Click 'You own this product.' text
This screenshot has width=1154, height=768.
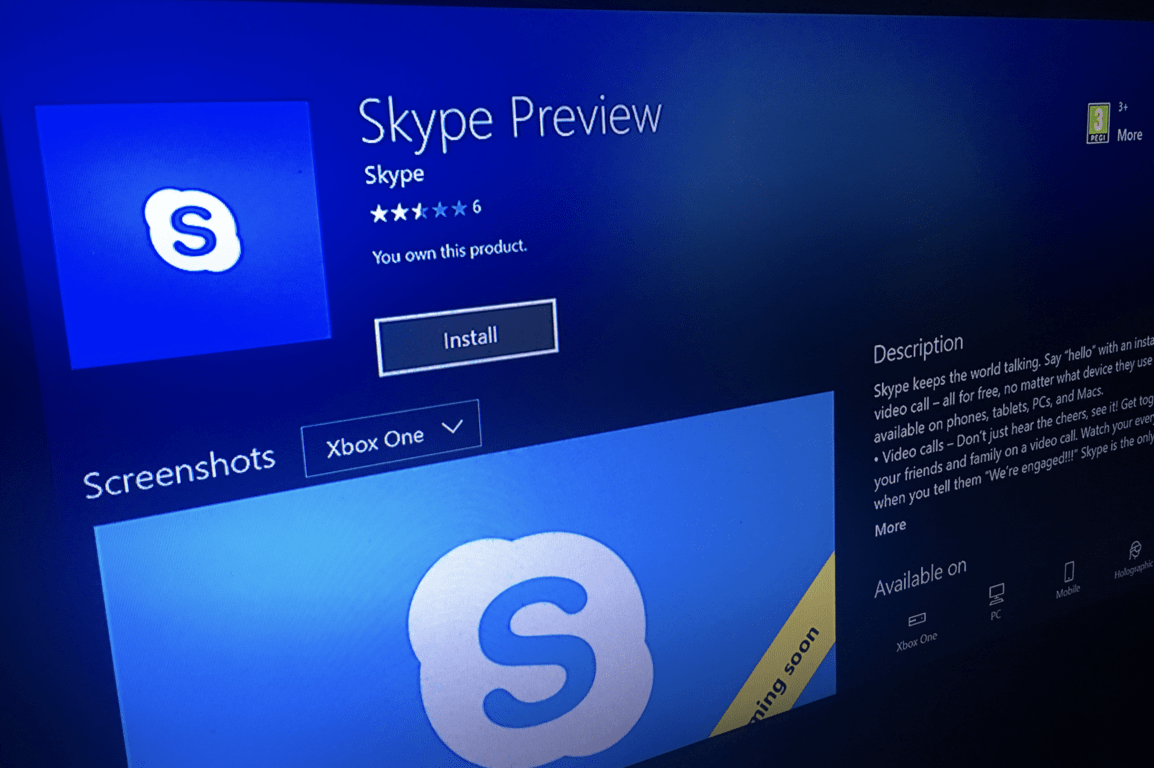(449, 252)
